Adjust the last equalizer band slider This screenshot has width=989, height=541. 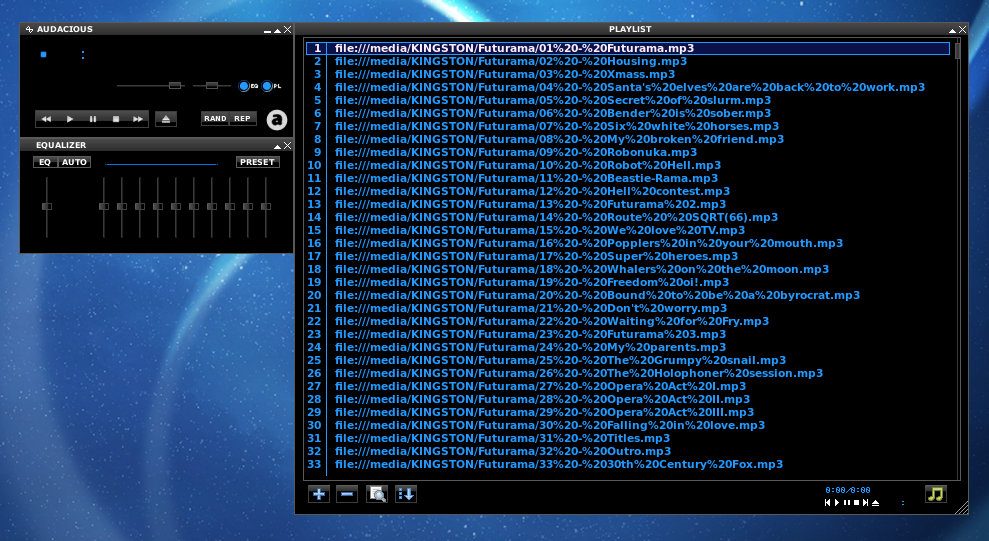point(266,206)
